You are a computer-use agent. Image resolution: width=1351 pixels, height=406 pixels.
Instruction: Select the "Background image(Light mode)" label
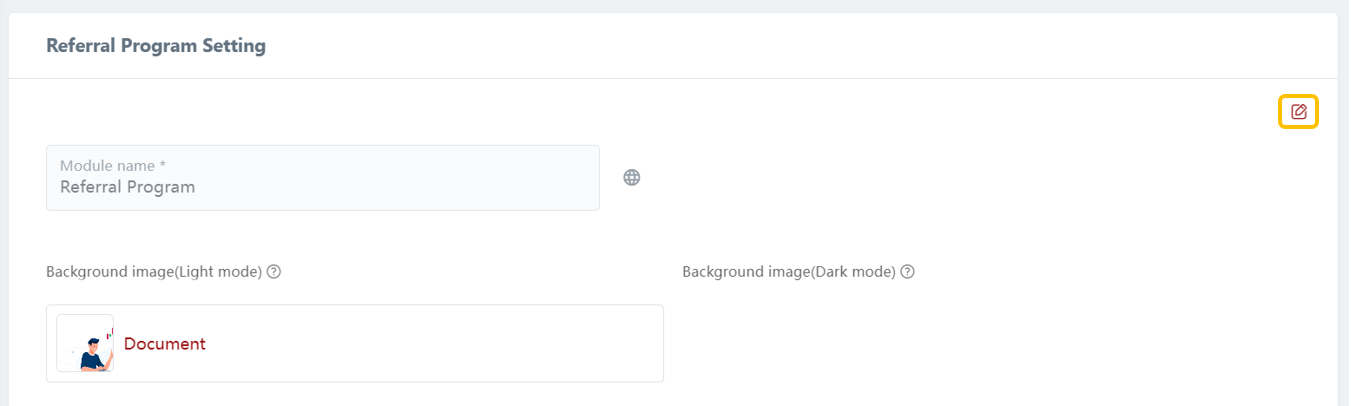click(x=154, y=272)
